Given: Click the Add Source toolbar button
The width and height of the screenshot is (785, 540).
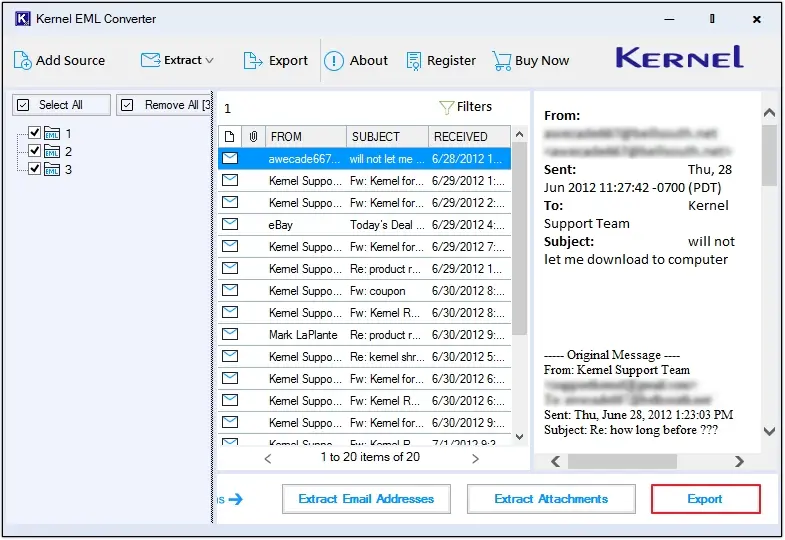Looking at the screenshot, I should 60,61.
